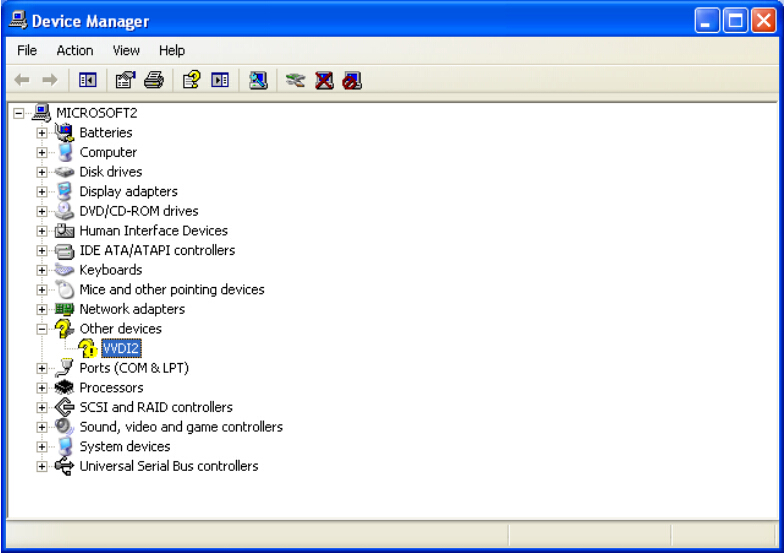The width and height of the screenshot is (784, 554).
Task: Click the Update Driver toolbar icon
Action: pos(296,80)
